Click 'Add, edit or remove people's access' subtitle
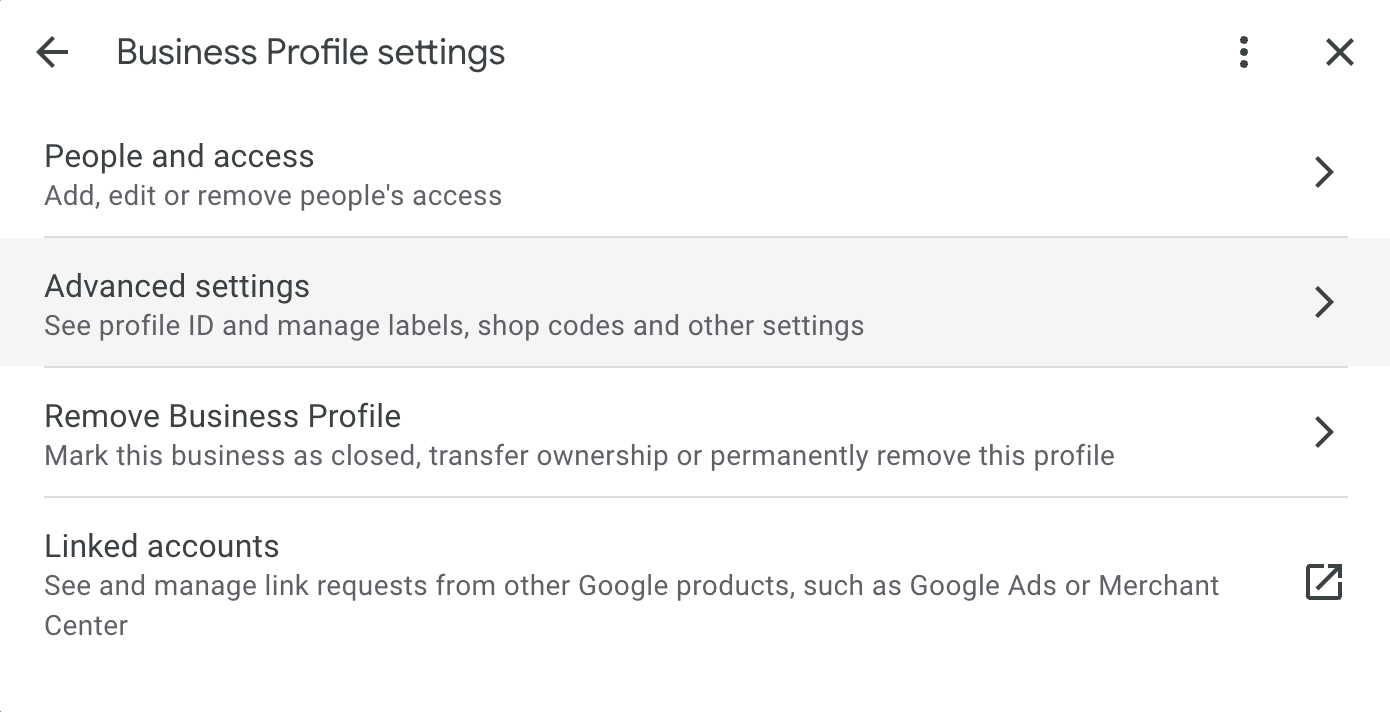This screenshot has height=712, width=1390. pos(273,195)
